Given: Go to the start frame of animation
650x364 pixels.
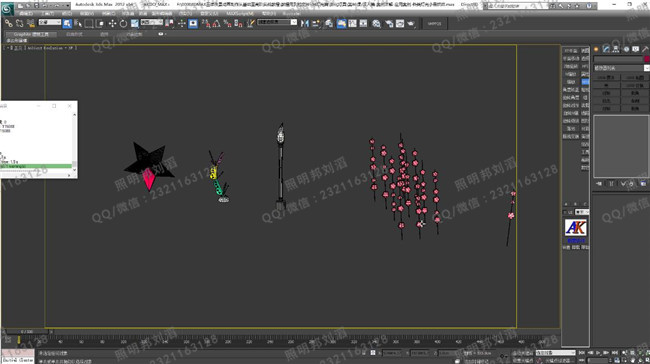Looking at the screenshot, I should pos(582,353).
